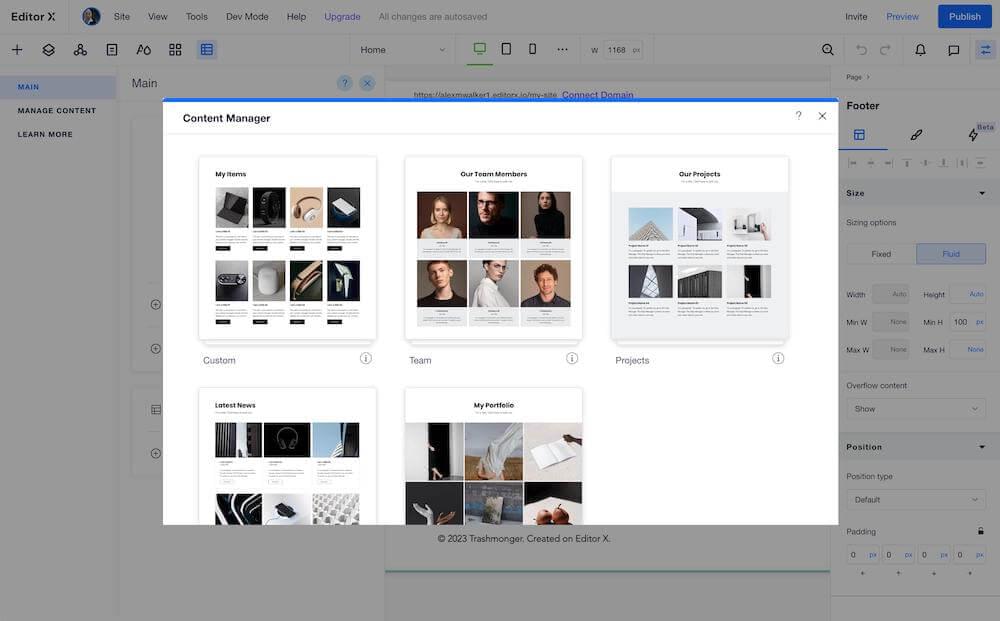The image size is (1000, 621).
Task: Click the Team template info icon
Action: tap(572, 358)
